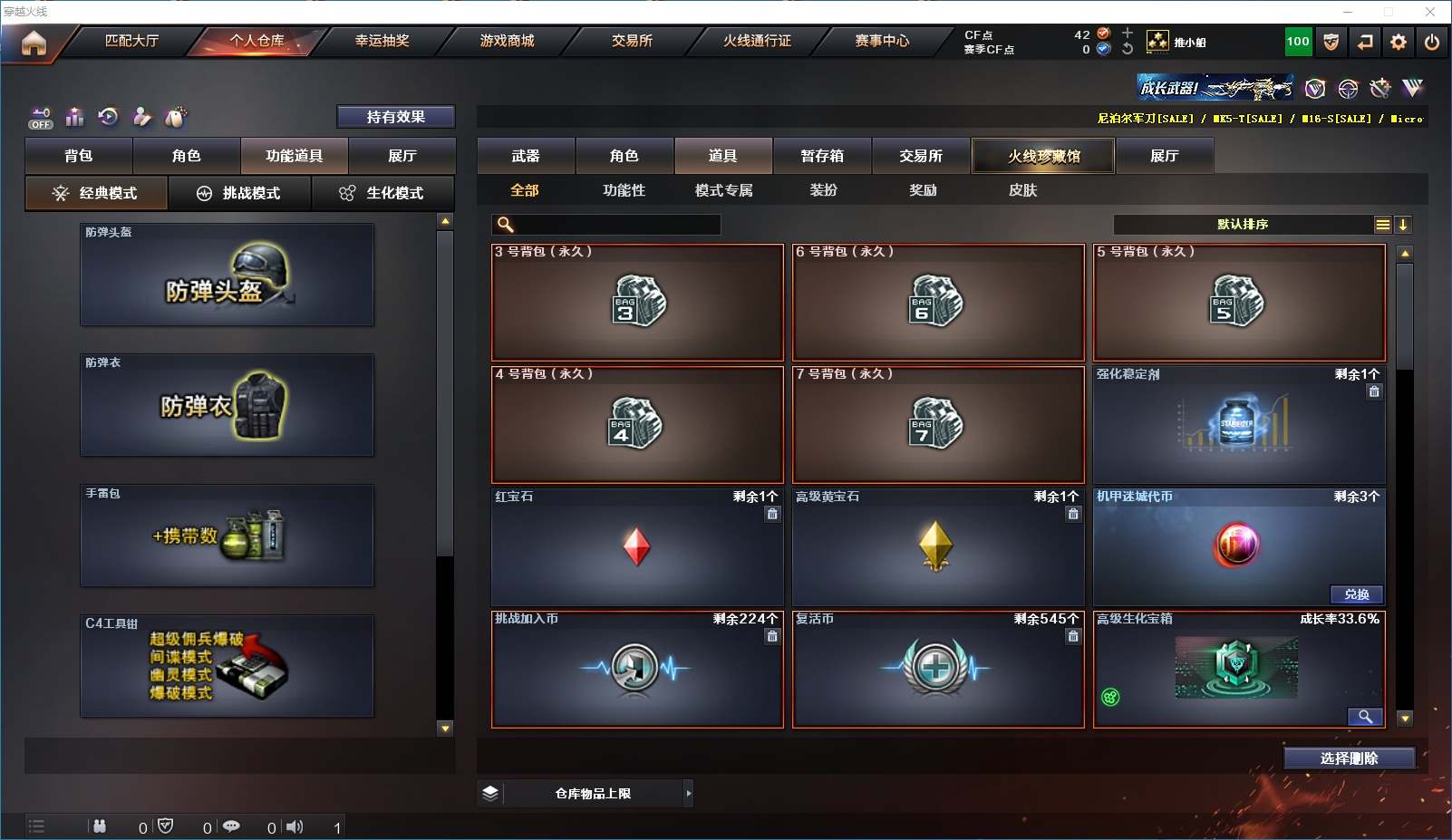Select the 功能性 sub-tab
This screenshot has width=1452, height=840.
pos(624,190)
